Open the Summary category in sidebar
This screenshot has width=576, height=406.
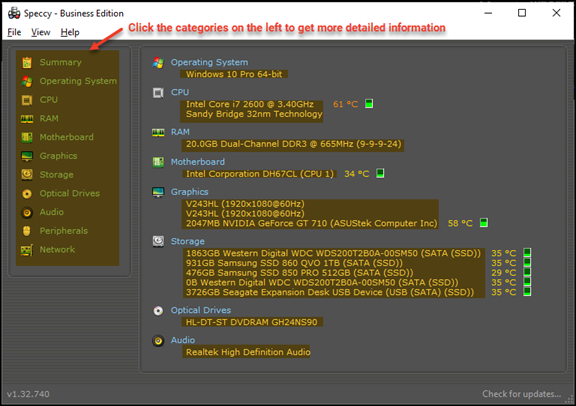pos(60,62)
